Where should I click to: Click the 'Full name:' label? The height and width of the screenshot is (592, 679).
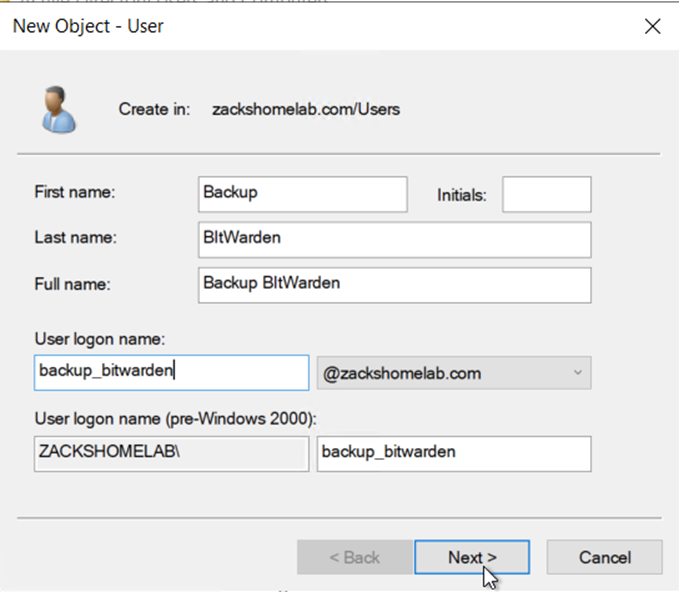point(72,284)
